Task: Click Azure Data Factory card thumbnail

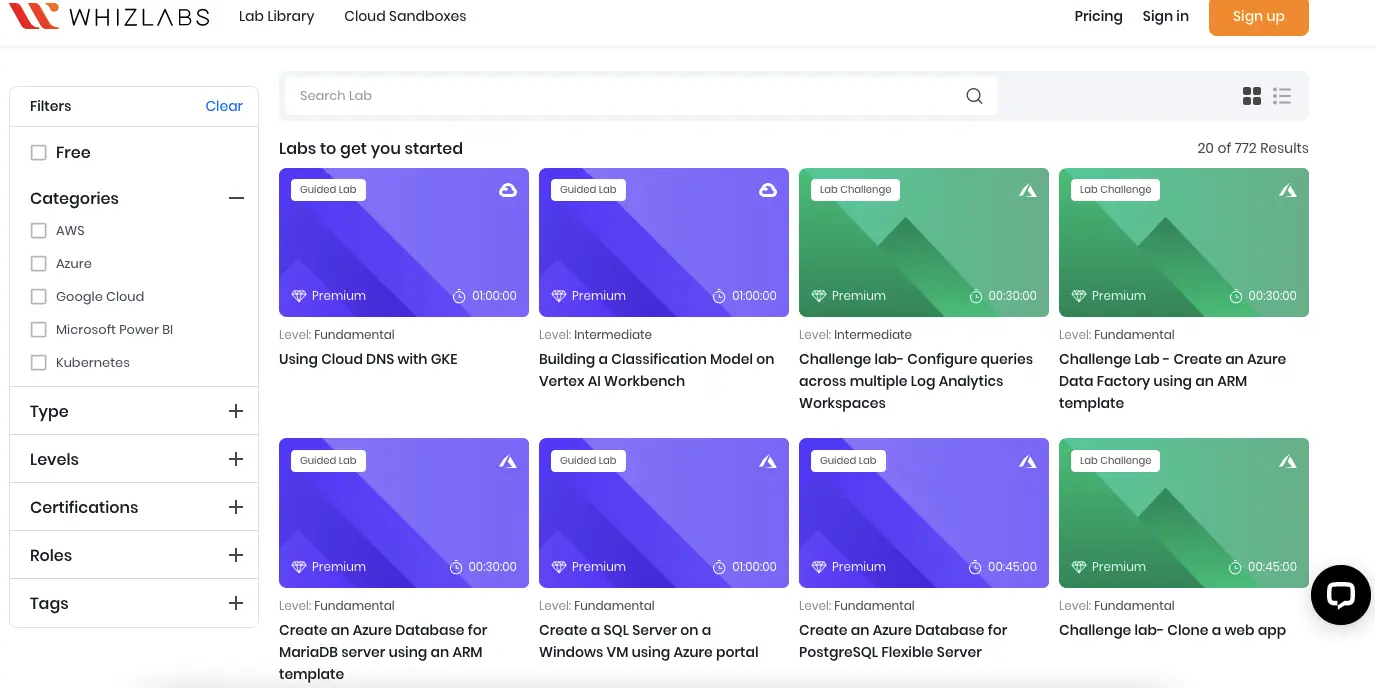Action: [1184, 242]
